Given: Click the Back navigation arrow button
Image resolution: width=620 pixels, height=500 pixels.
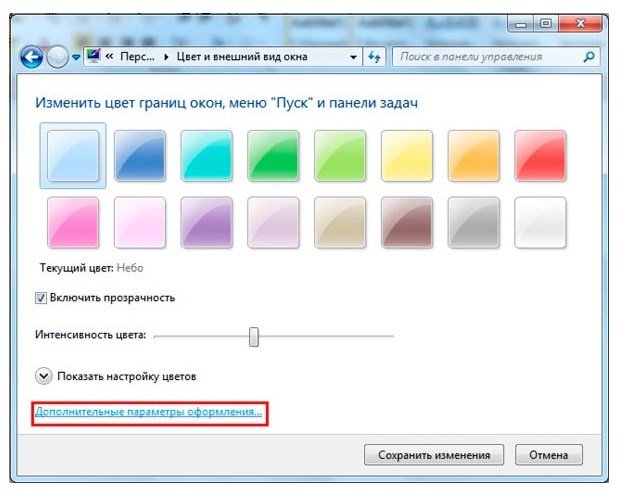Looking at the screenshot, I should [32, 58].
